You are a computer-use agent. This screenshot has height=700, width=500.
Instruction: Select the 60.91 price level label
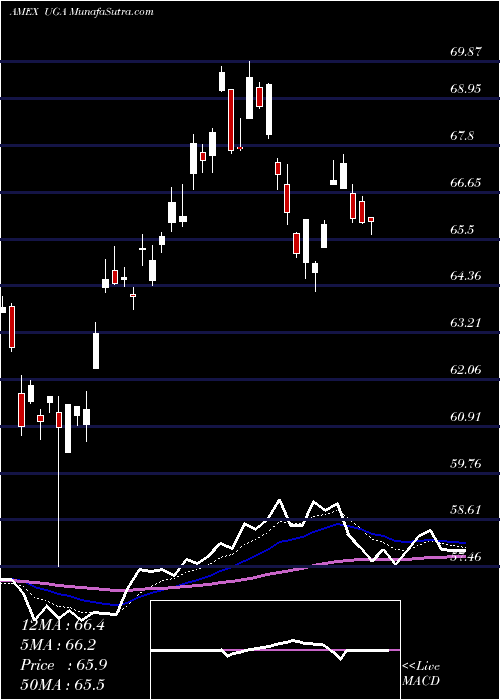coord(466,417)
